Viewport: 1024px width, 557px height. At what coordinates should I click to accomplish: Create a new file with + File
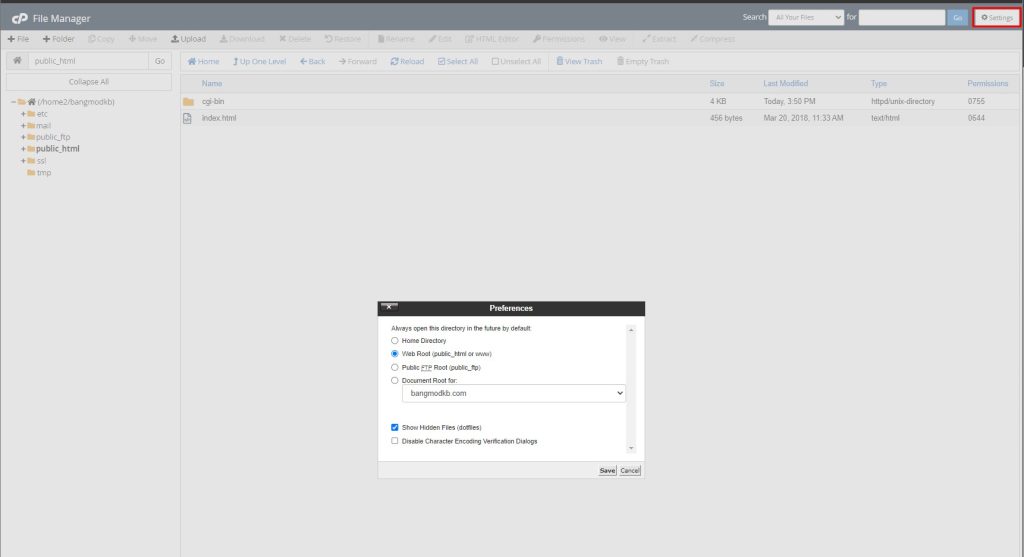(x=18, y=39)
